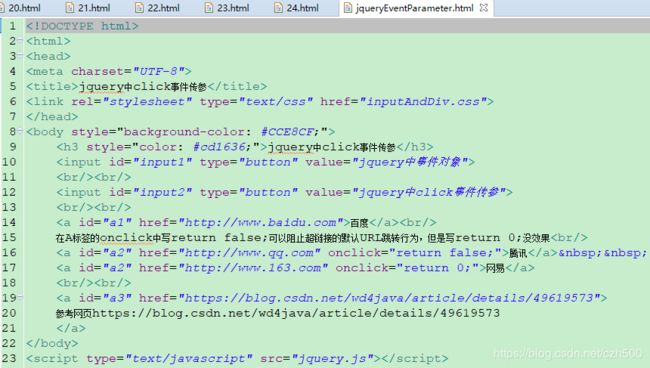Click the </title> closing tag

pos(238,86)
